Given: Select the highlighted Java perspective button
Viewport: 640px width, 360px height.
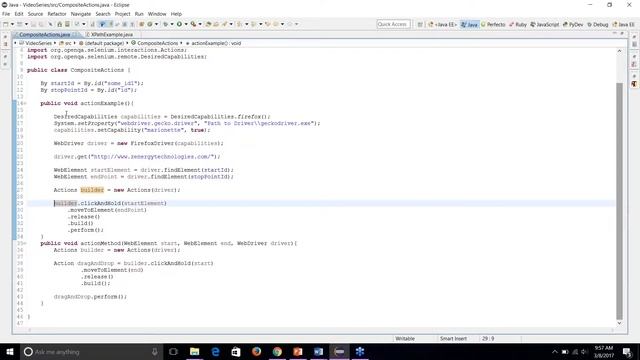Looking at the screenshot, I should tap(469, 24).
